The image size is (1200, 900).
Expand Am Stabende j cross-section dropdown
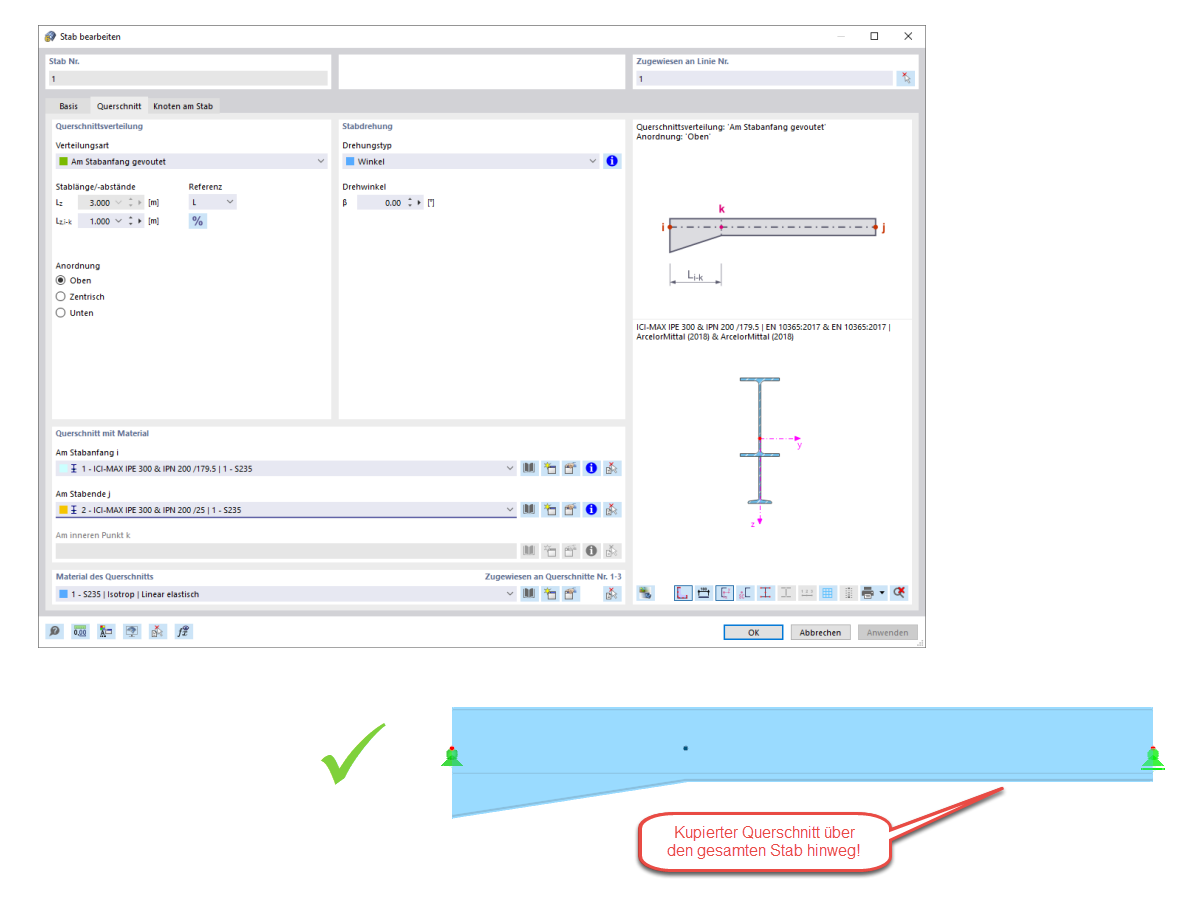click(x=511, y=509)
